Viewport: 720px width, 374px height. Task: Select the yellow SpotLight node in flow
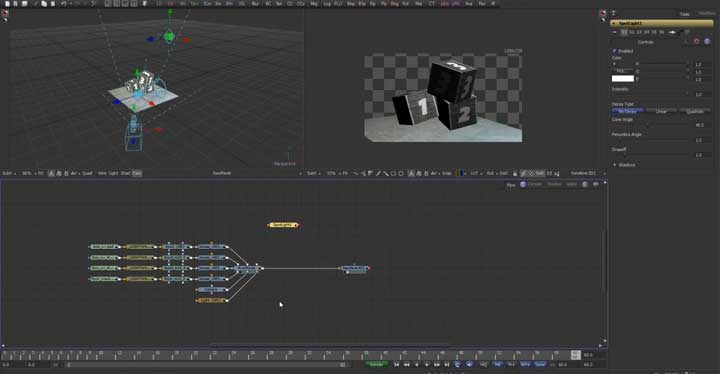click(283, 225)
